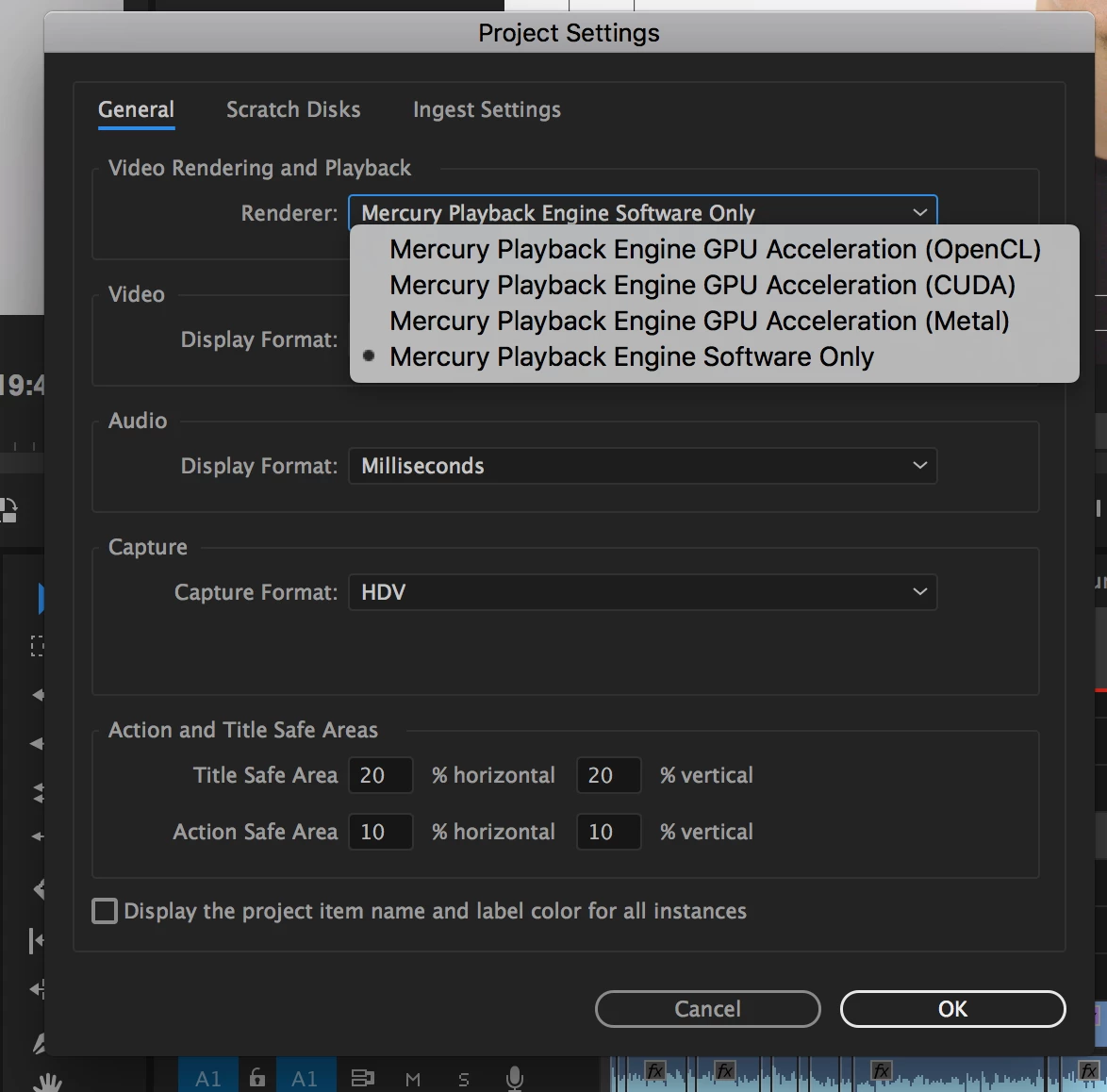Choose GPU Acceleration (Metal) renderer option
Screen dimensions: 1107x1092
tap(715, 322)
